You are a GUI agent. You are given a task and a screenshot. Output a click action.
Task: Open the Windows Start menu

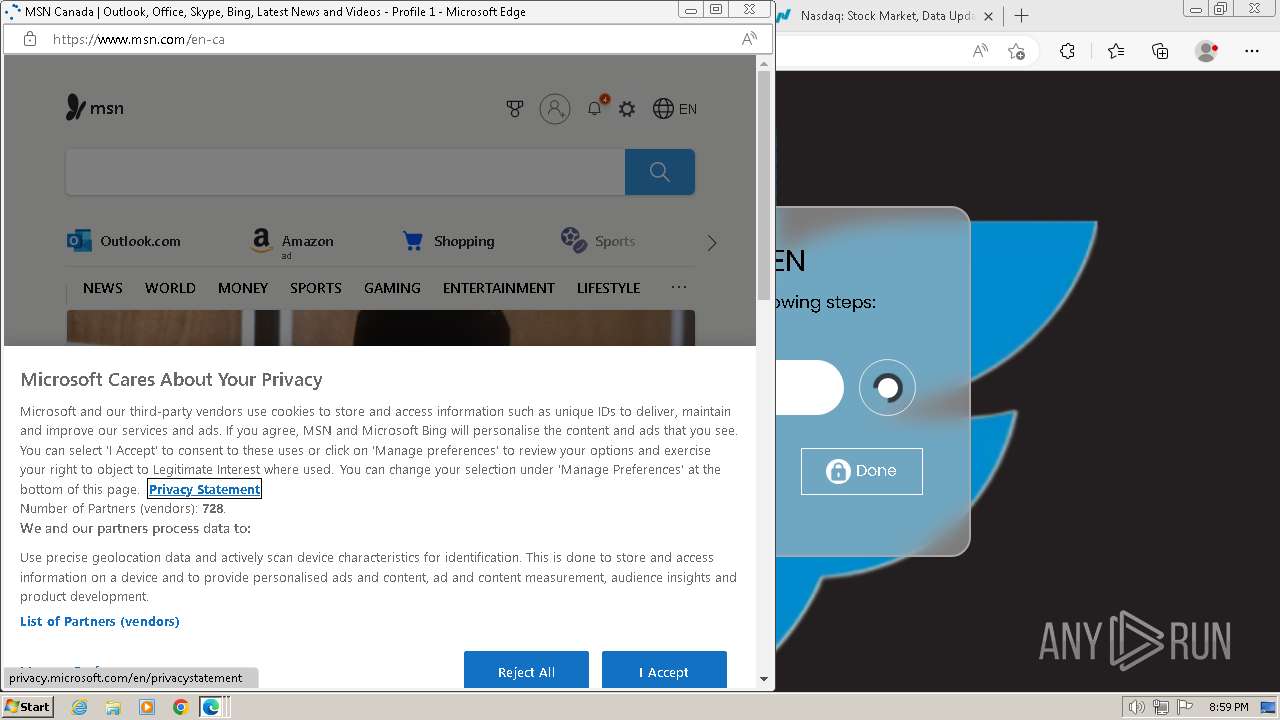click(27, 706)
